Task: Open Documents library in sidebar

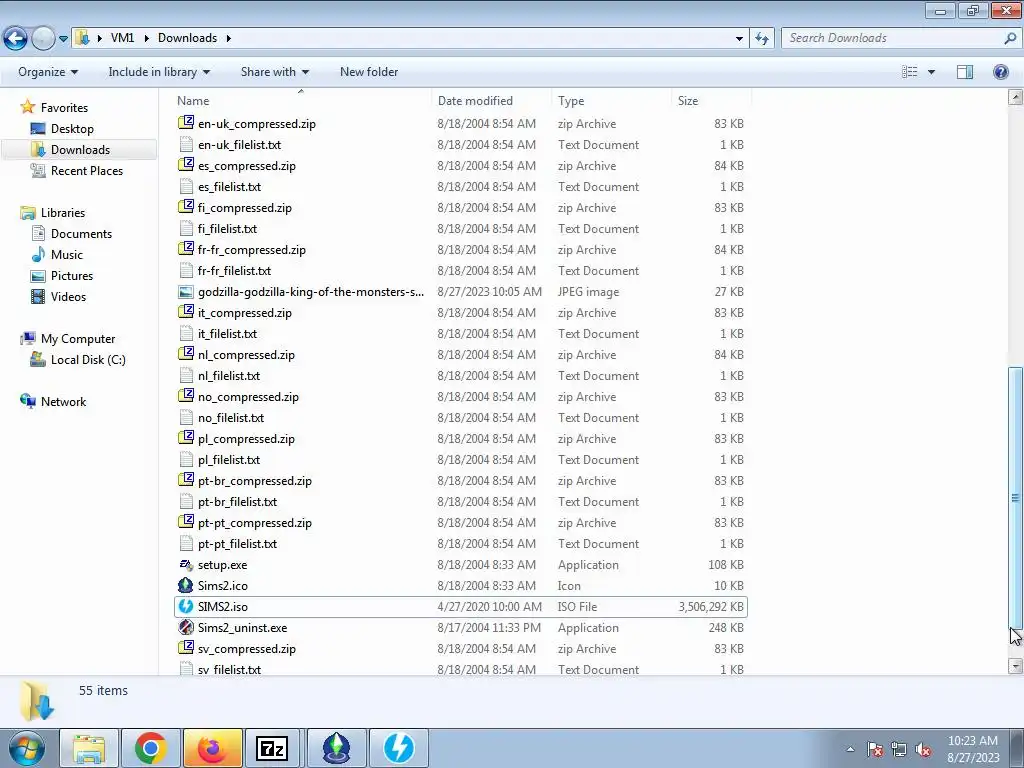Action: coord(81,234)
